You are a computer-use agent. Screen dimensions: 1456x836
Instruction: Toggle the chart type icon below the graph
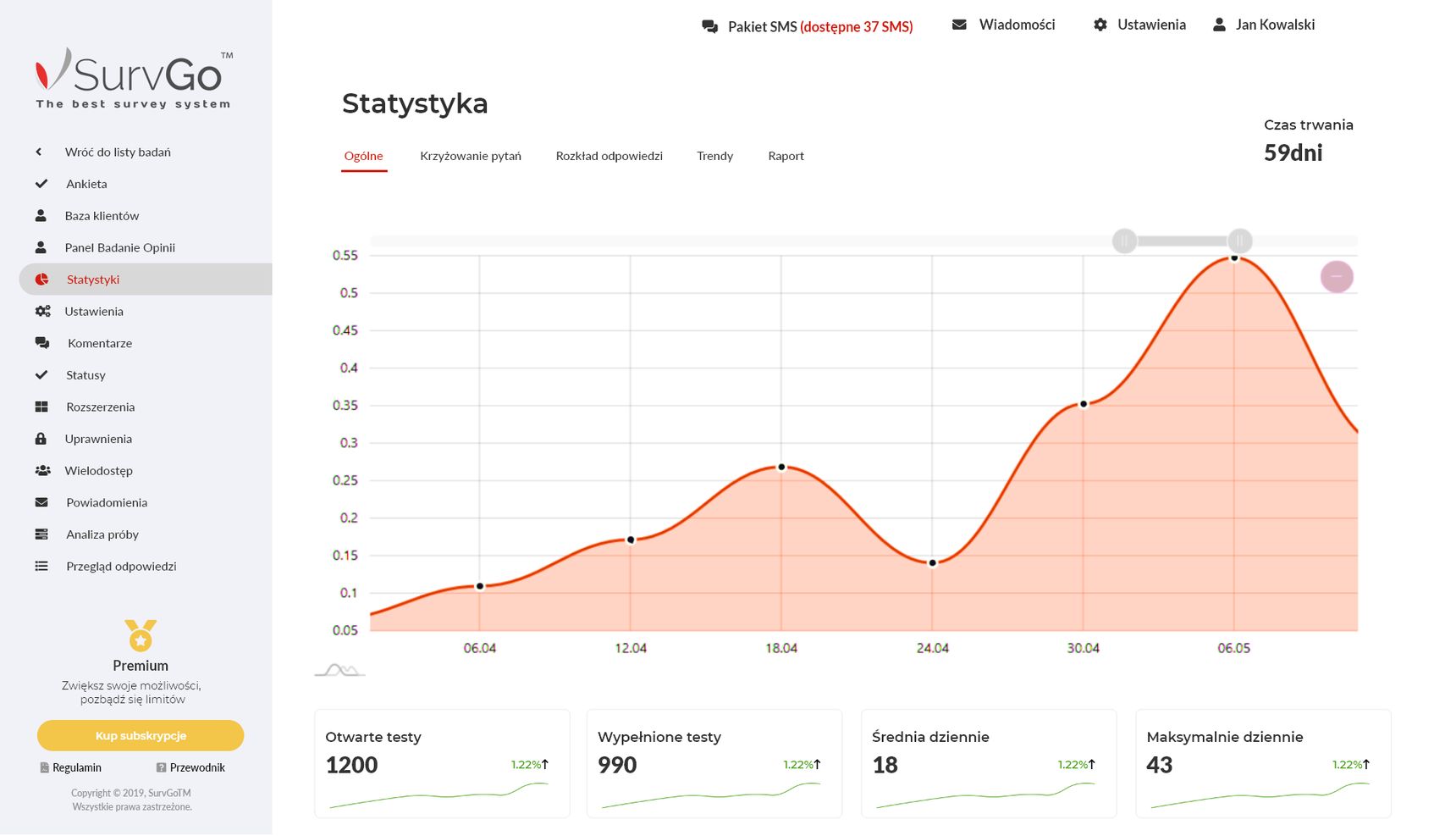[340, 670]
